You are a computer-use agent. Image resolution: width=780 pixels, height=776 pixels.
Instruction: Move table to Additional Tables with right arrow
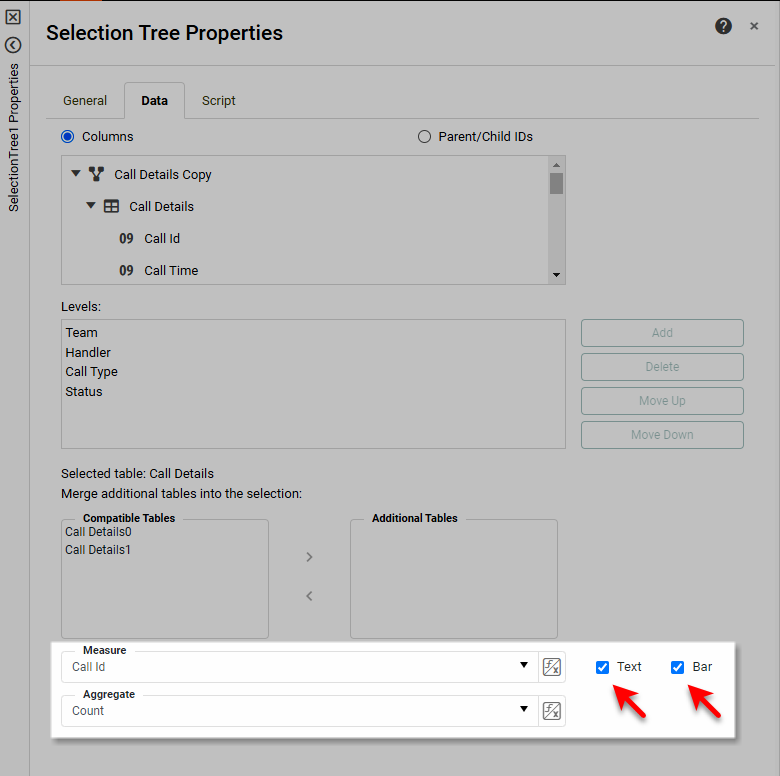coord(309,557)
